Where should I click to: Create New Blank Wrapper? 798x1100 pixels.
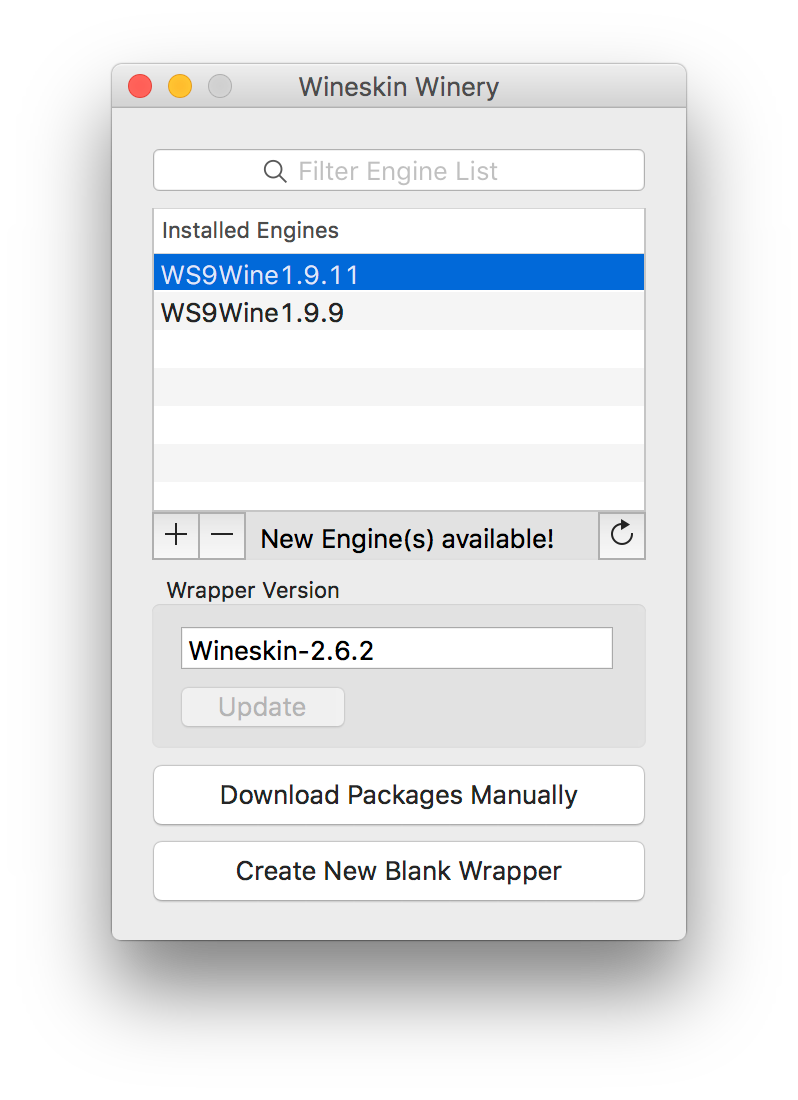399,871
